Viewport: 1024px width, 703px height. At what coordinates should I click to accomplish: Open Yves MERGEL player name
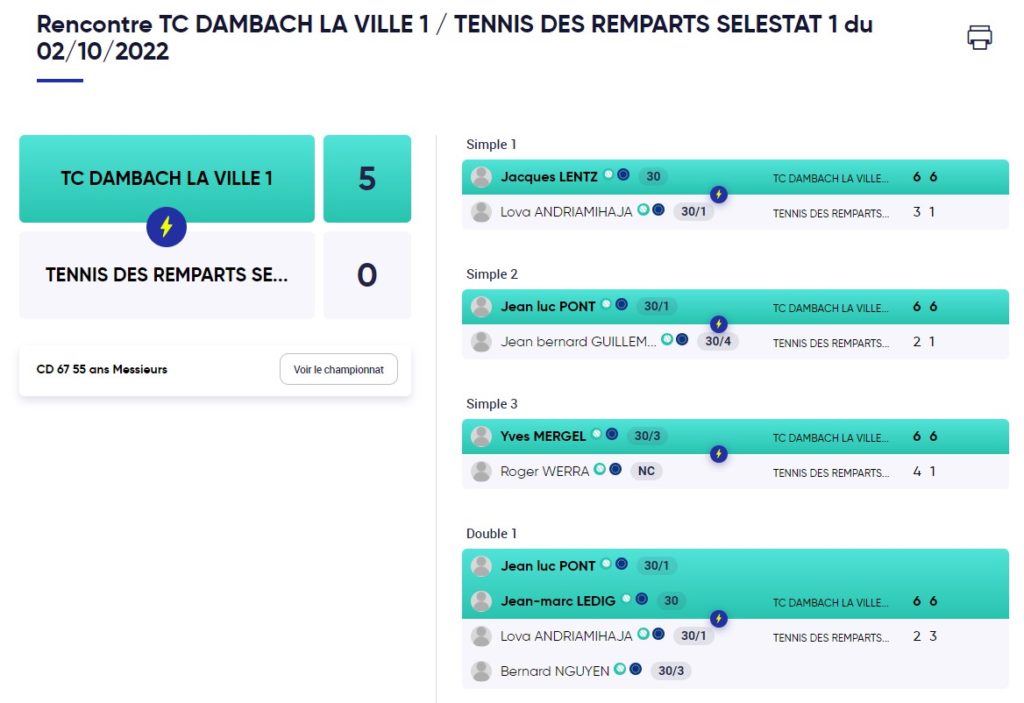(x=543, y=436)
